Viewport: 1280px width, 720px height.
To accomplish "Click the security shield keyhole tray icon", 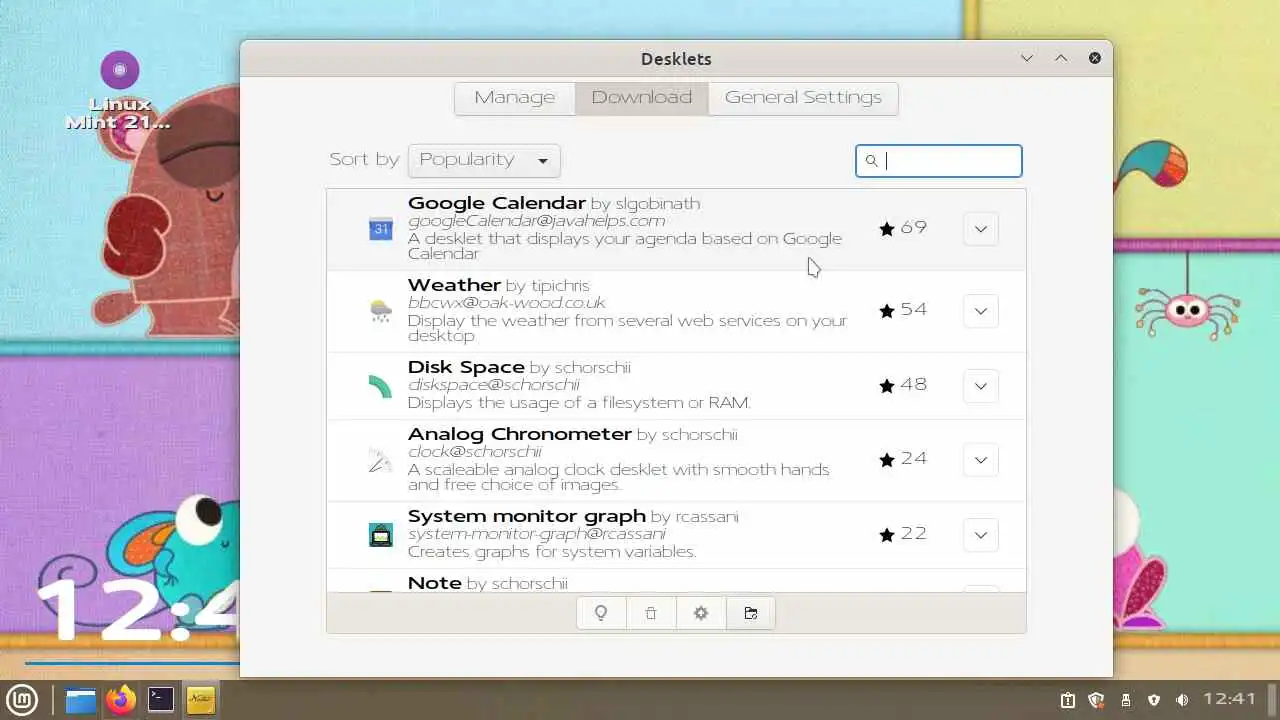I will pyautogui.click(x=1154, y=700).
